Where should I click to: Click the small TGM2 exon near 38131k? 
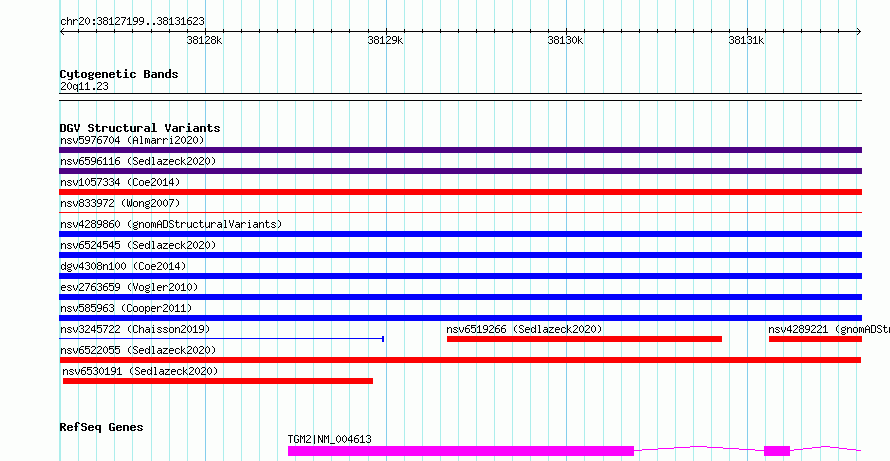pyautogui.click(x=777, y=451)
